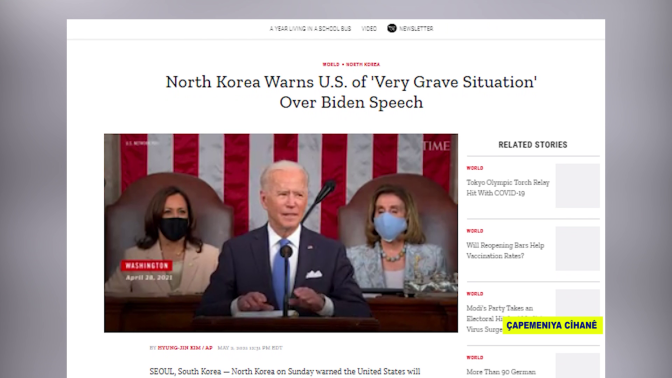
Task: Open 'Will Reopening Bars Help Vaccination Rates?' story
Action: 505,251
